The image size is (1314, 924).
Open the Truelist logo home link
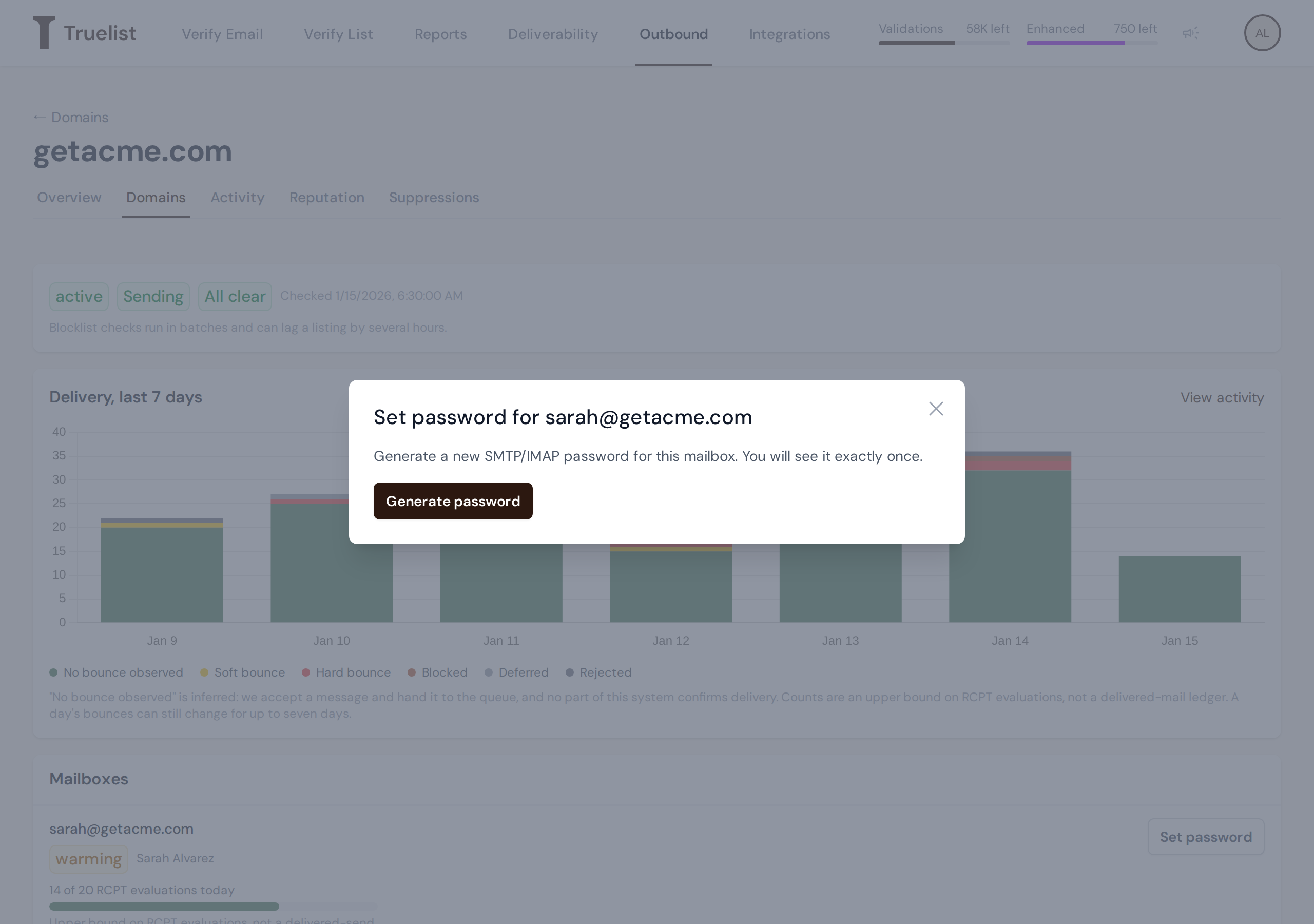coord(85,33)
